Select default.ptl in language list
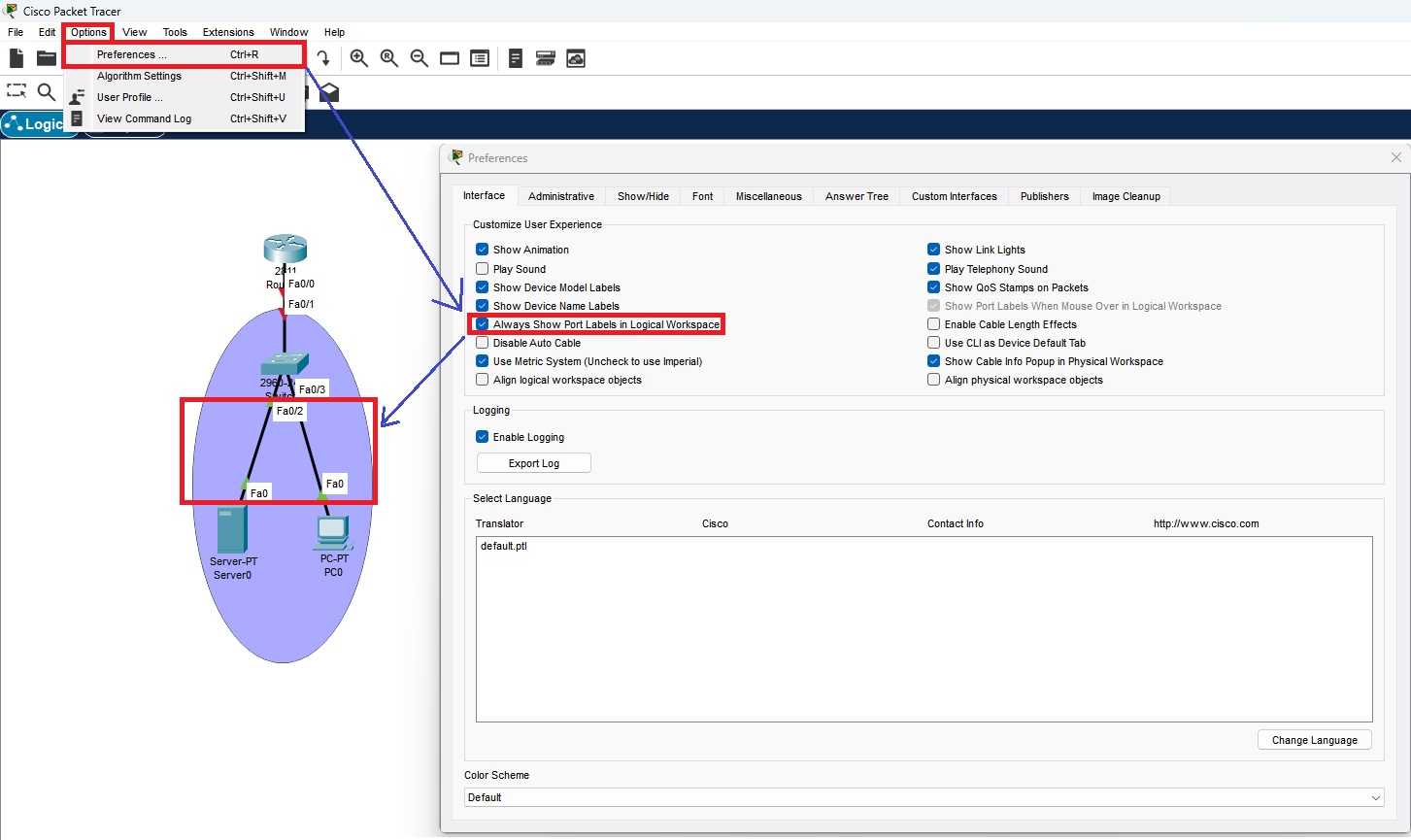 point(504,546)
